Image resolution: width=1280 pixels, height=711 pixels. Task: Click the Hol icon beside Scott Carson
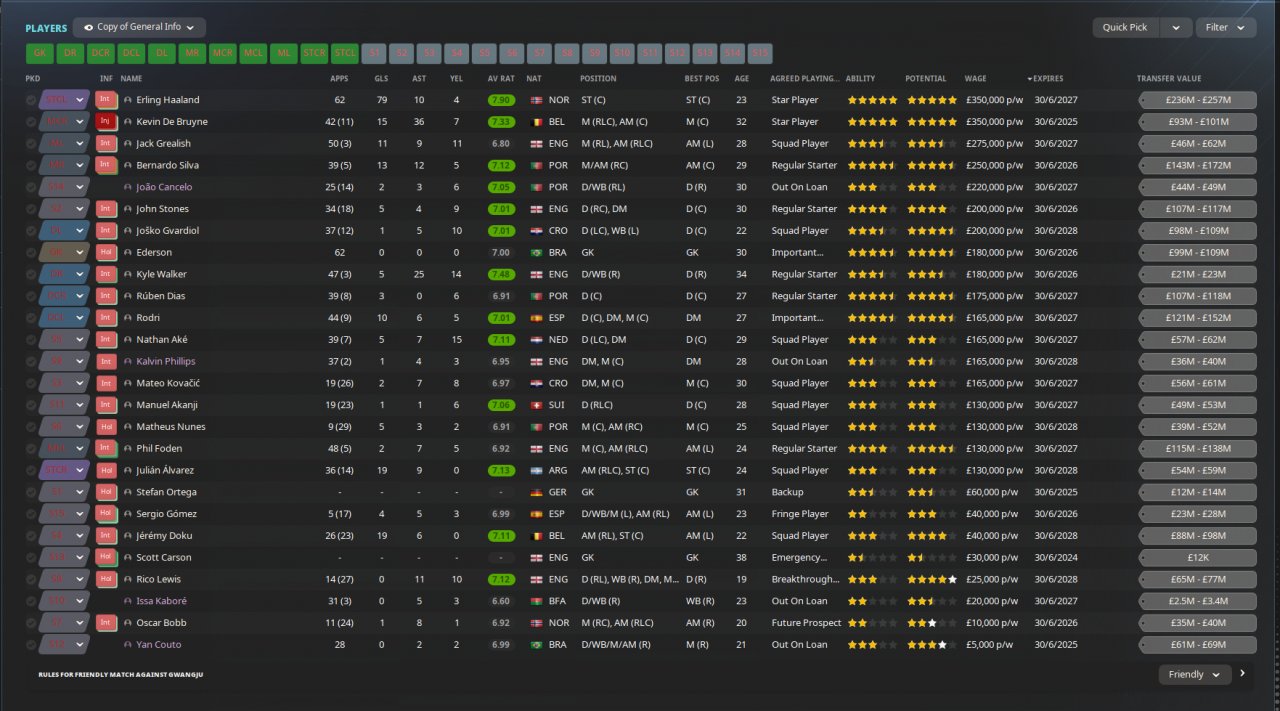(x=106, y=558)
